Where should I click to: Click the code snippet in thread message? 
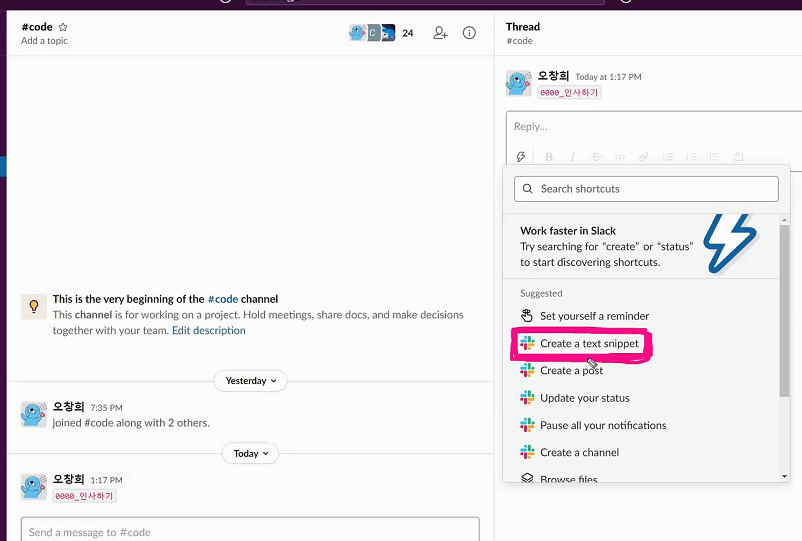coord(569,93)
